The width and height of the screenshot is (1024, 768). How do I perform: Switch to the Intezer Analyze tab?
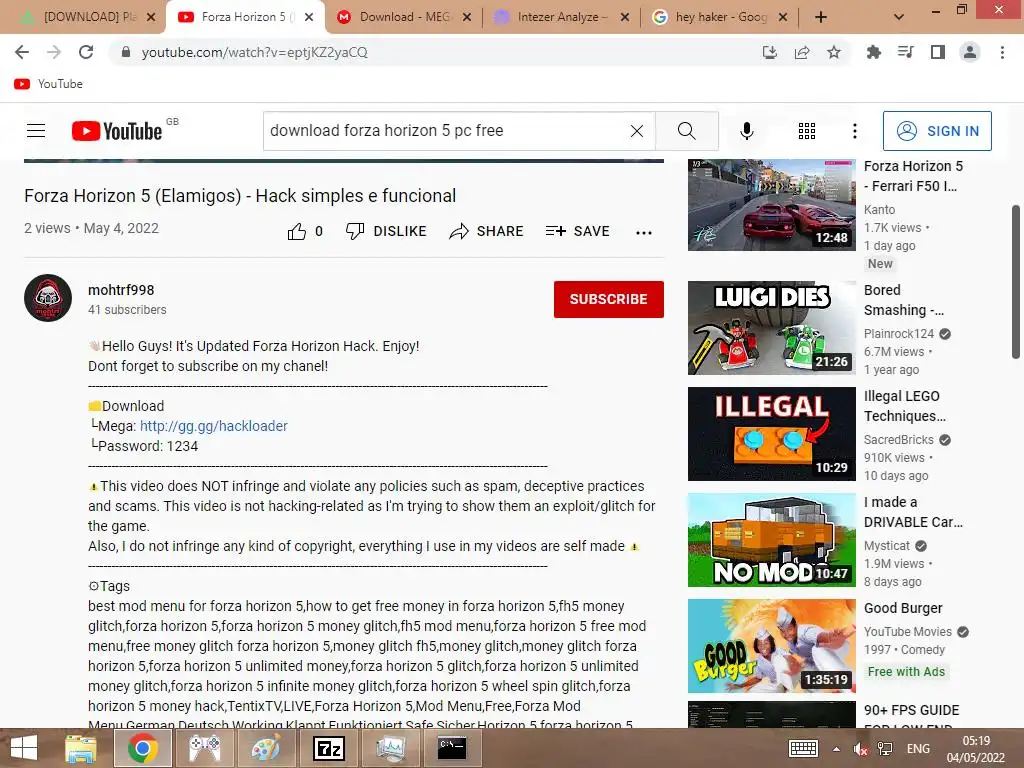click(x=562, y=17)
